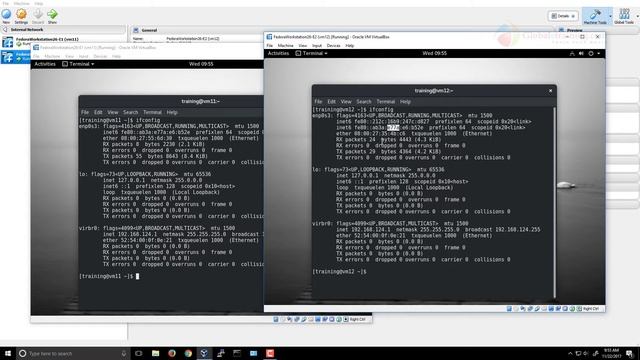The height and width of the screenshot is (360, 640).
Task: Open File menu in training@vm12 terminal
Action: 318,102
